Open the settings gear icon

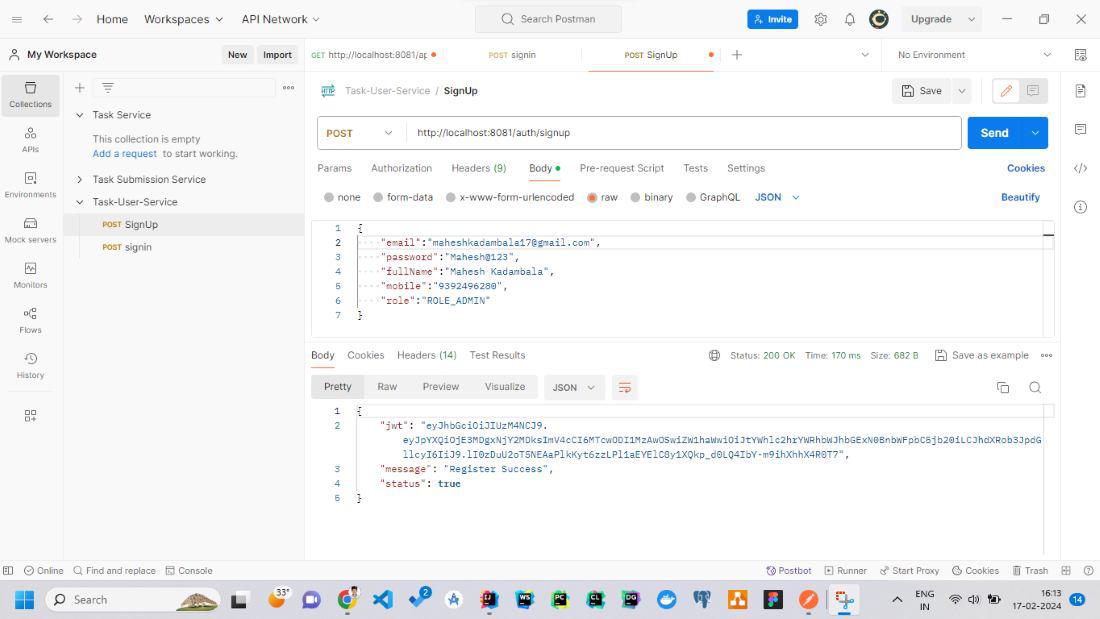coord(820,19)
